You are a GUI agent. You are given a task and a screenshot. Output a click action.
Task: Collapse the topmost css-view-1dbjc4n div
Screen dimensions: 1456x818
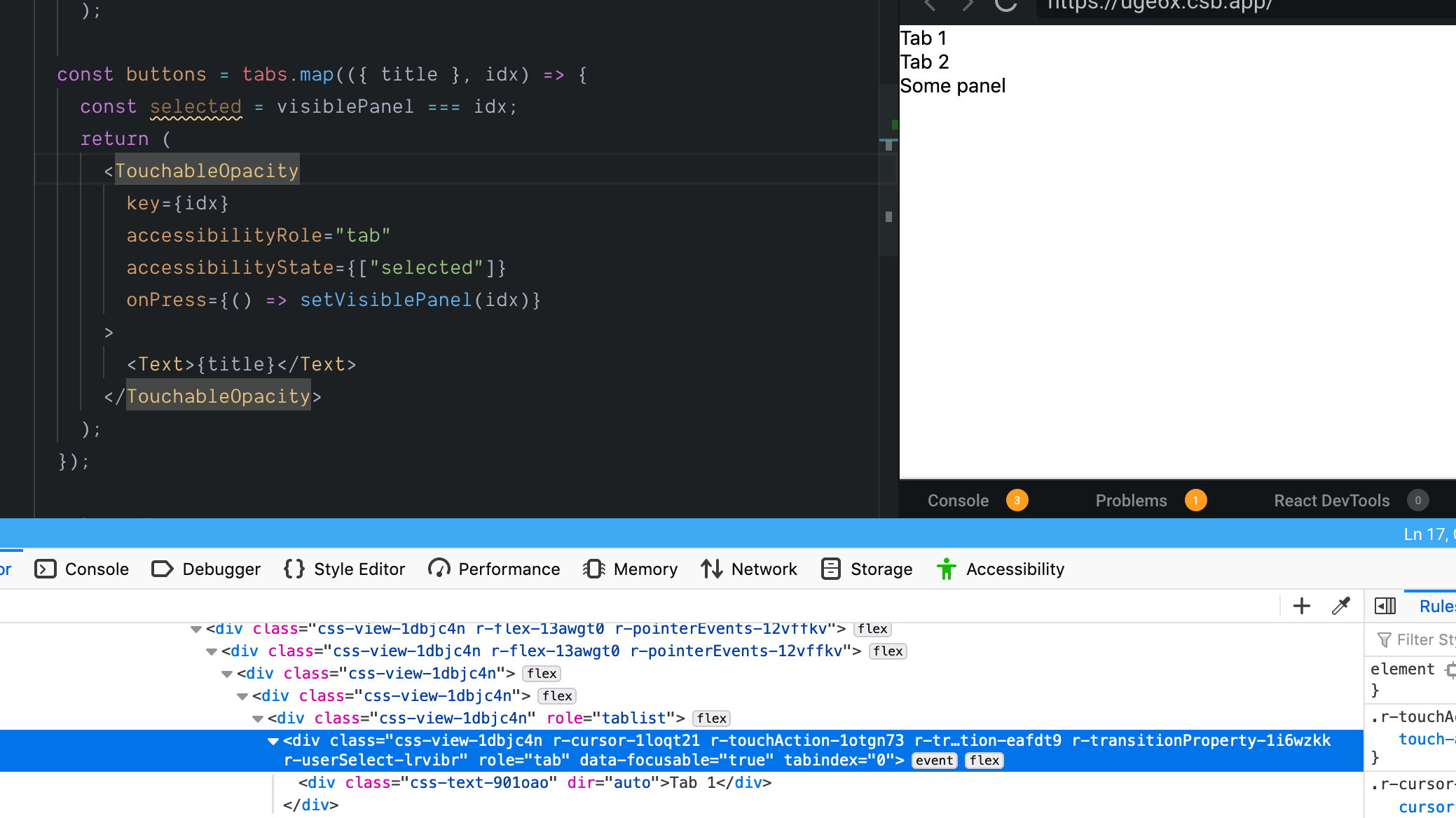coord(195,628)
